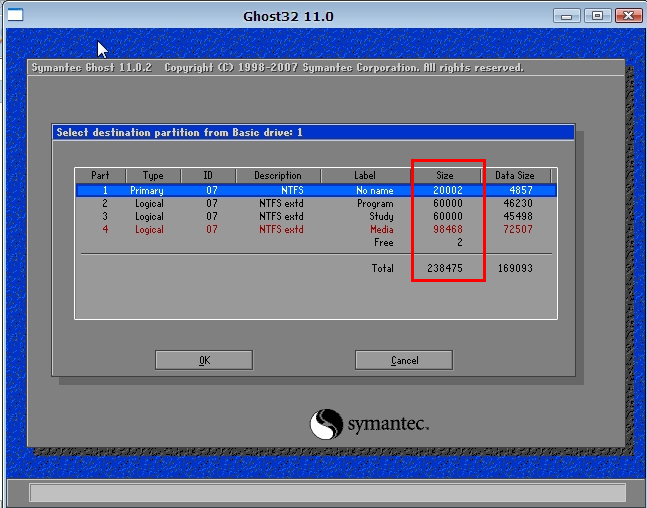Select the Program partition row
The width and height of the screenshot is (647, 508).
pos(315,203)
